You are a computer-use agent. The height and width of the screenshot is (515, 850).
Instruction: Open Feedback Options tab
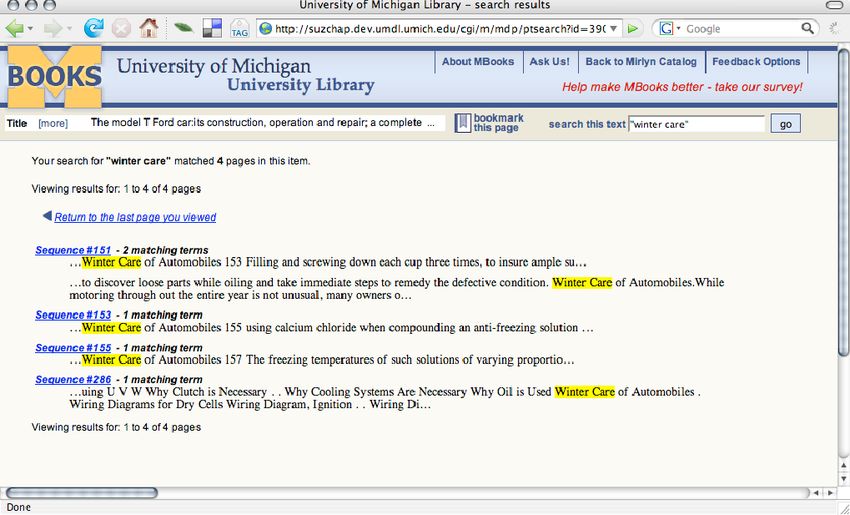click(x=756, y=62)
